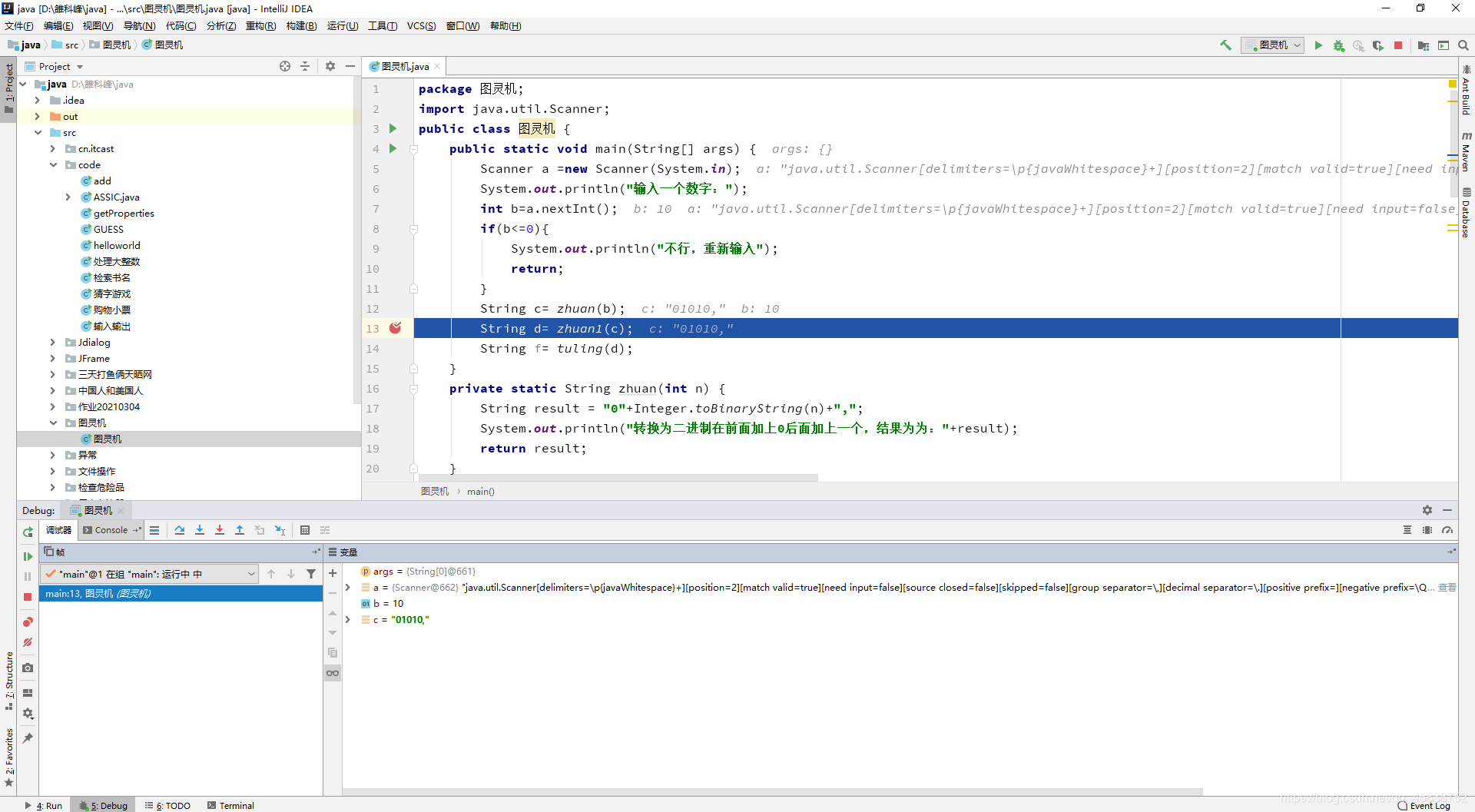Run 图灵机 with the green play button

coord(1318,45)
